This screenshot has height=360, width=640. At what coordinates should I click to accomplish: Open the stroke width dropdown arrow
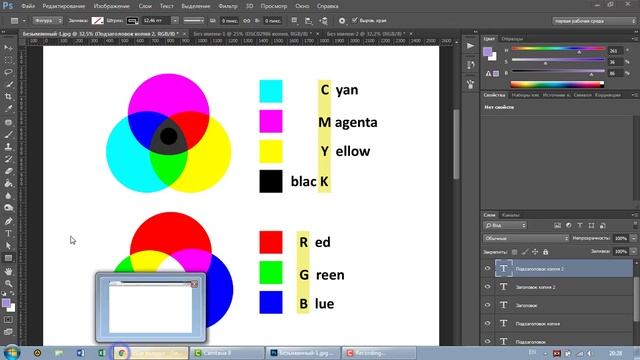[175, 20]
